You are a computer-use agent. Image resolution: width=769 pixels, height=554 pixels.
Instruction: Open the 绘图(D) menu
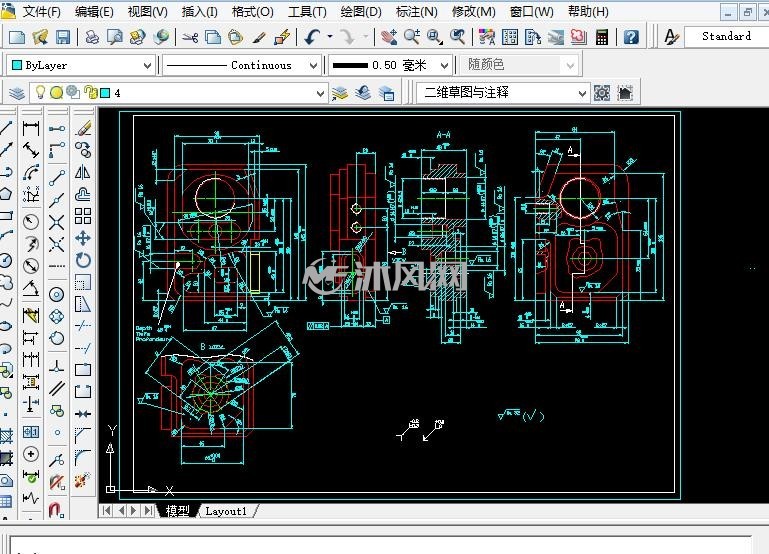[361, 12]
